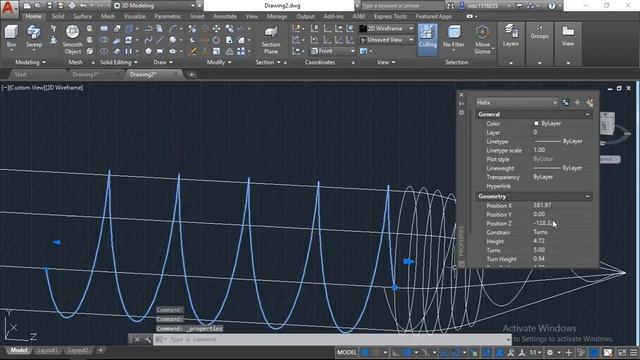Click the Select Objects icon in Properties

click(x=577, y=103)
